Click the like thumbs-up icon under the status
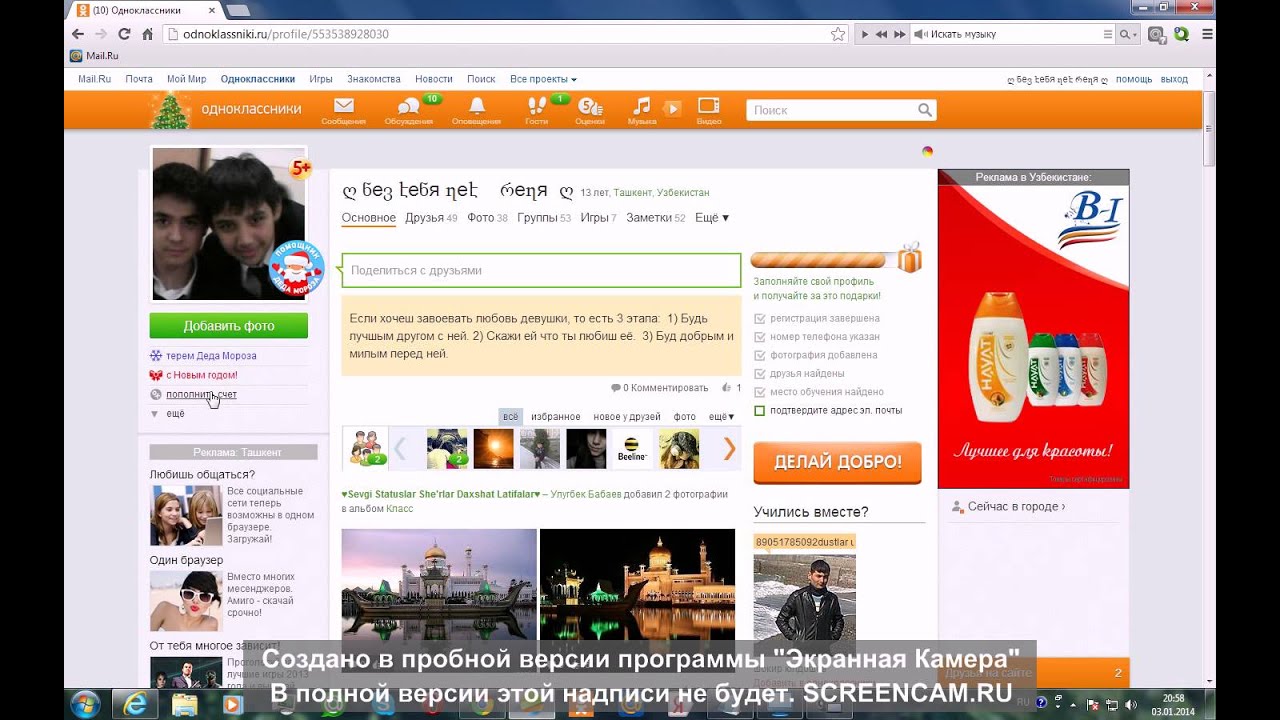This screenshot has height=720, width=1280. click(x=725, y=387)
